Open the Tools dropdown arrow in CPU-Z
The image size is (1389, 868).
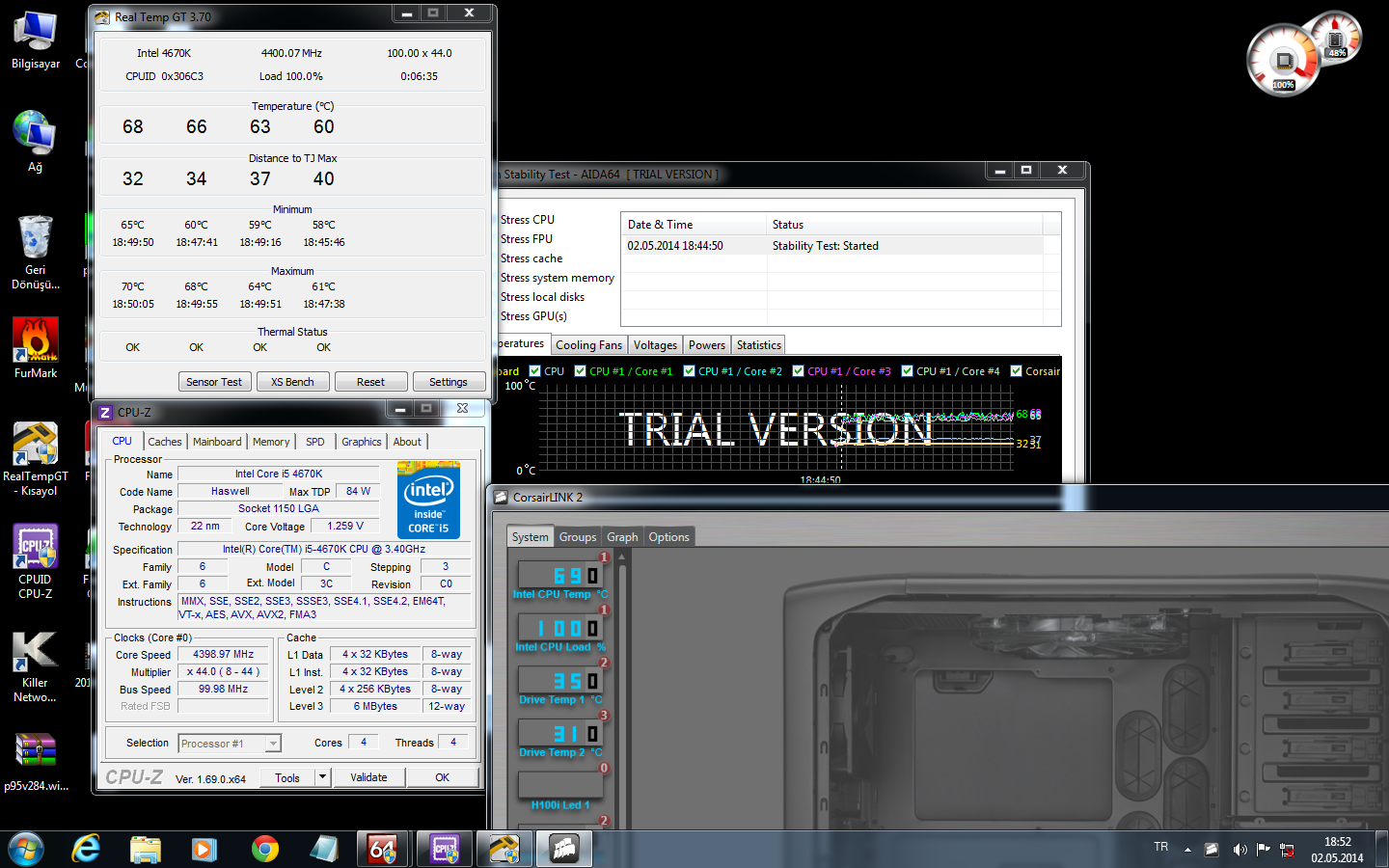[323, 777]
